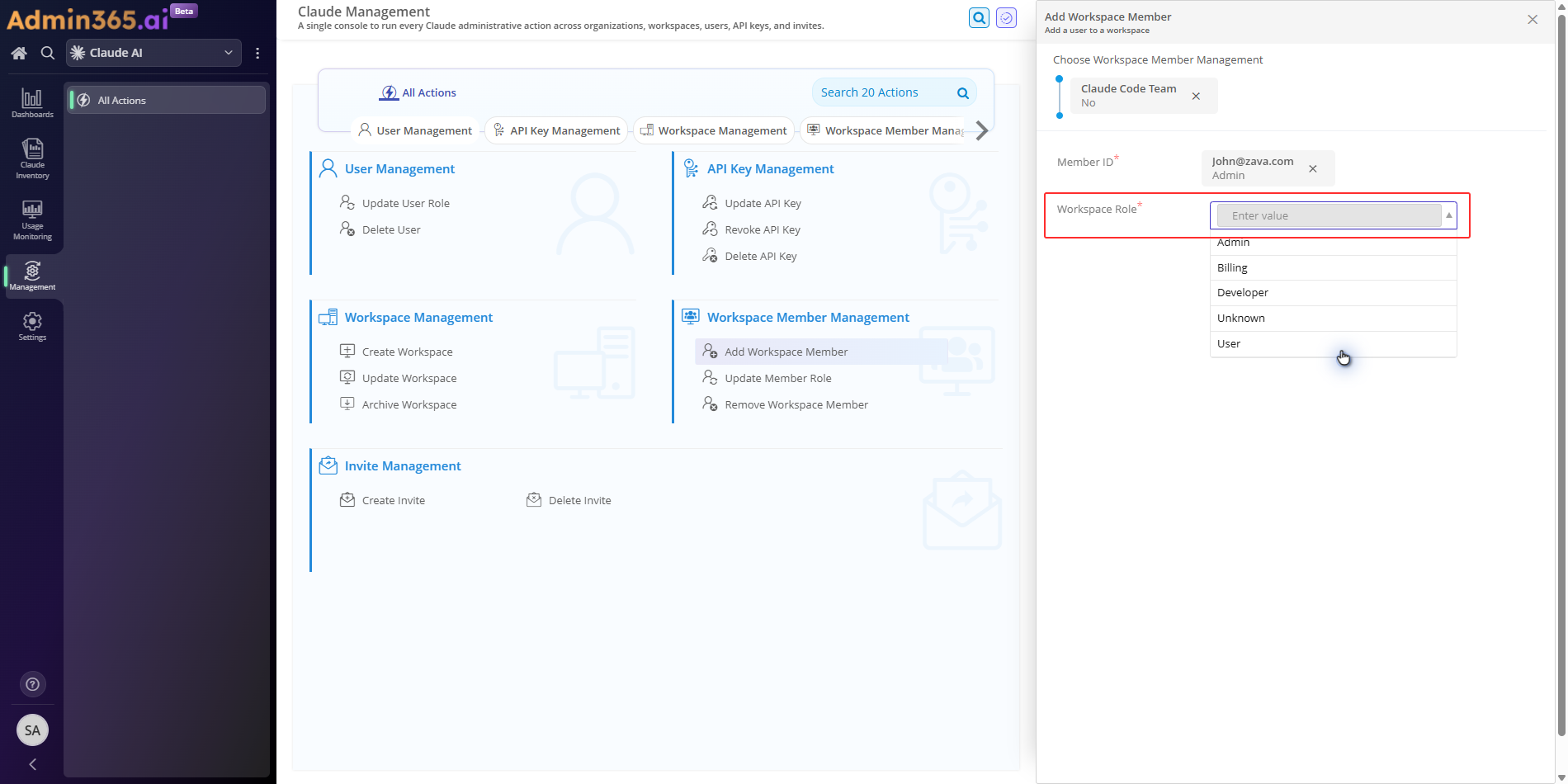
Task: Close the Add Workspace Member panel
Action: (x=1533, y=19)
